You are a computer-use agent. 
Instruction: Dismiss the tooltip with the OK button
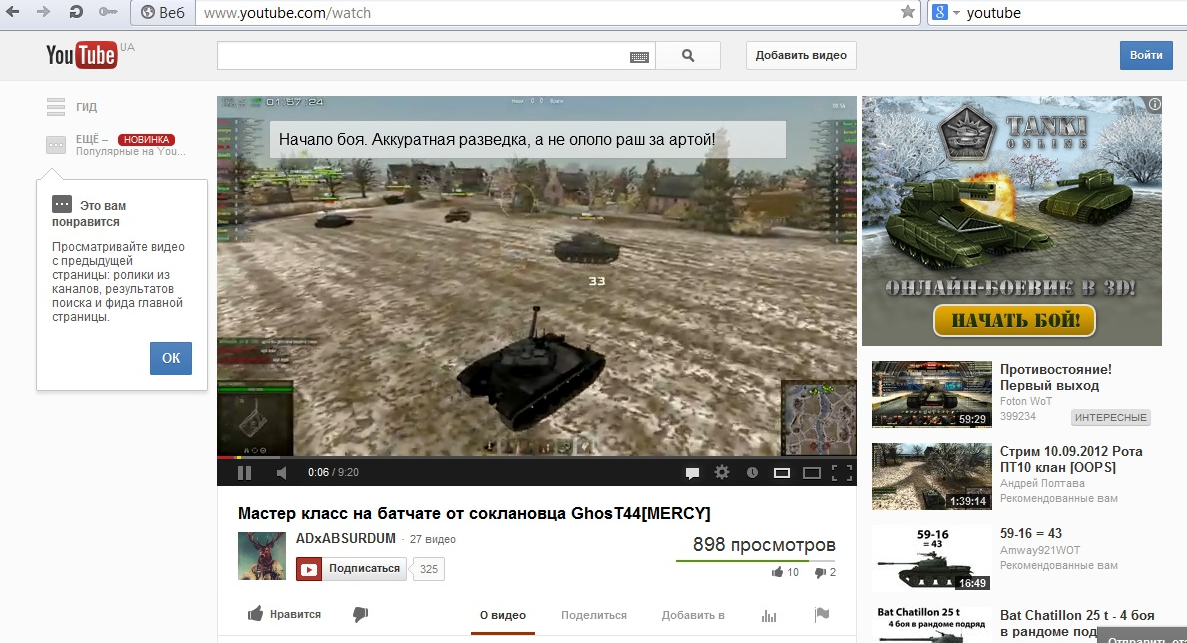pos(171,358)
